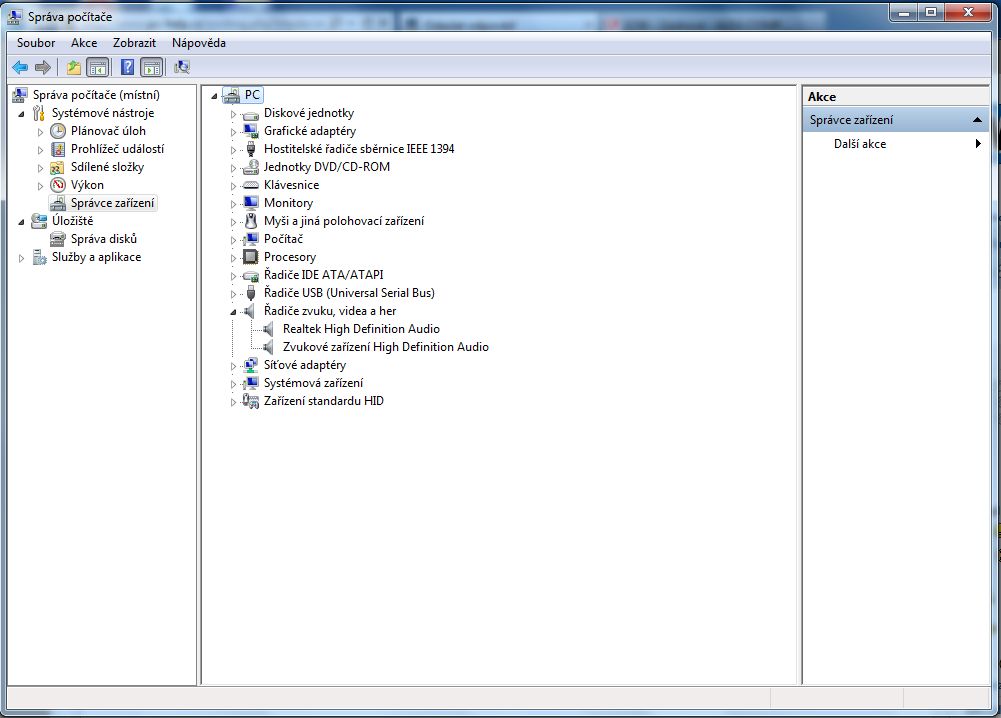
Task: Select Sdílené složky label in left tree
Action: point(107,167)
